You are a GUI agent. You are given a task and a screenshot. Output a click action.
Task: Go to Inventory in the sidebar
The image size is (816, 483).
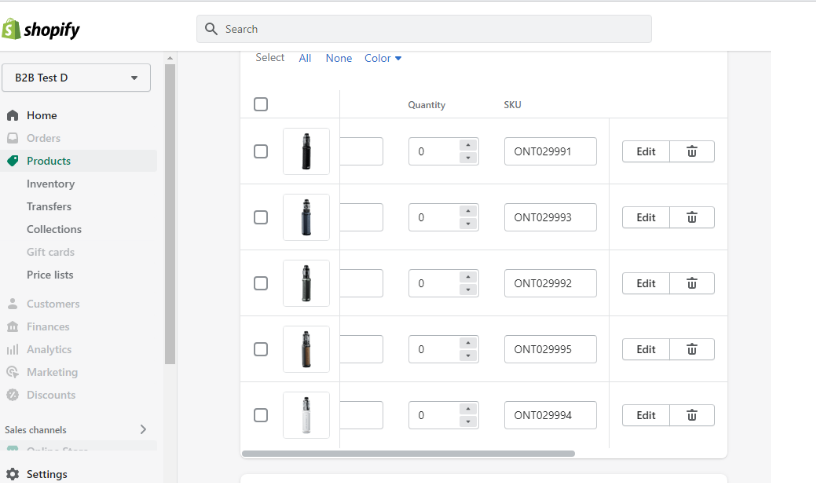click(x=50, y=184)
